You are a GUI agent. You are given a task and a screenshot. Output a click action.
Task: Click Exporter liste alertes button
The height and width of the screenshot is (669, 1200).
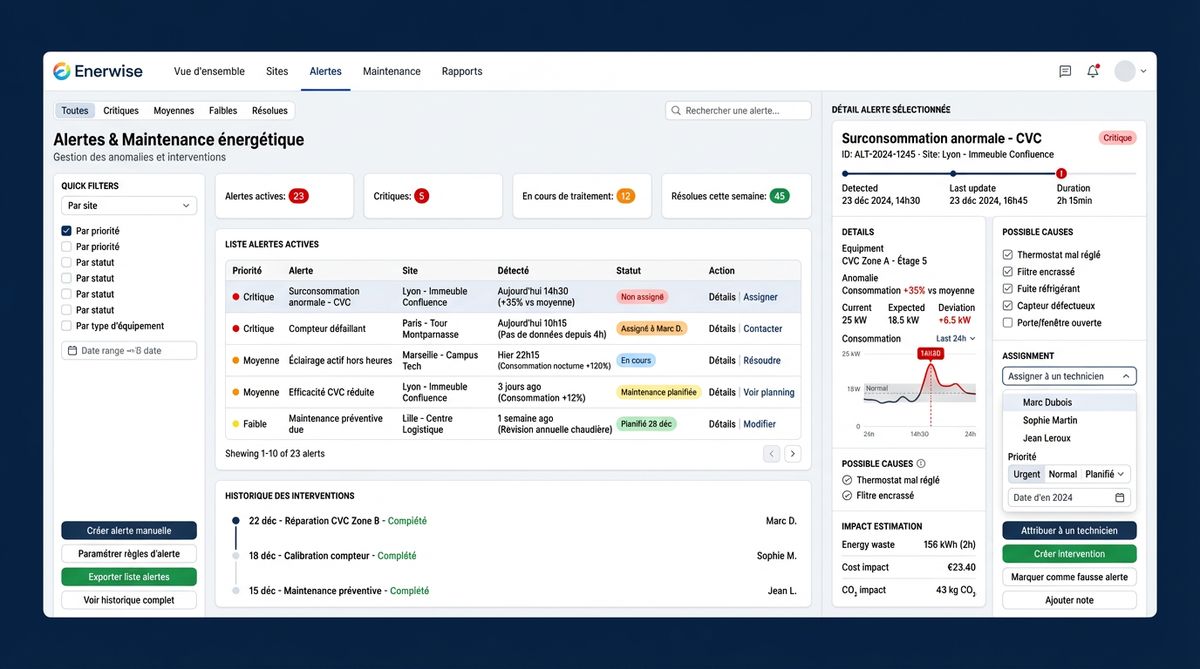coord(128,577)
